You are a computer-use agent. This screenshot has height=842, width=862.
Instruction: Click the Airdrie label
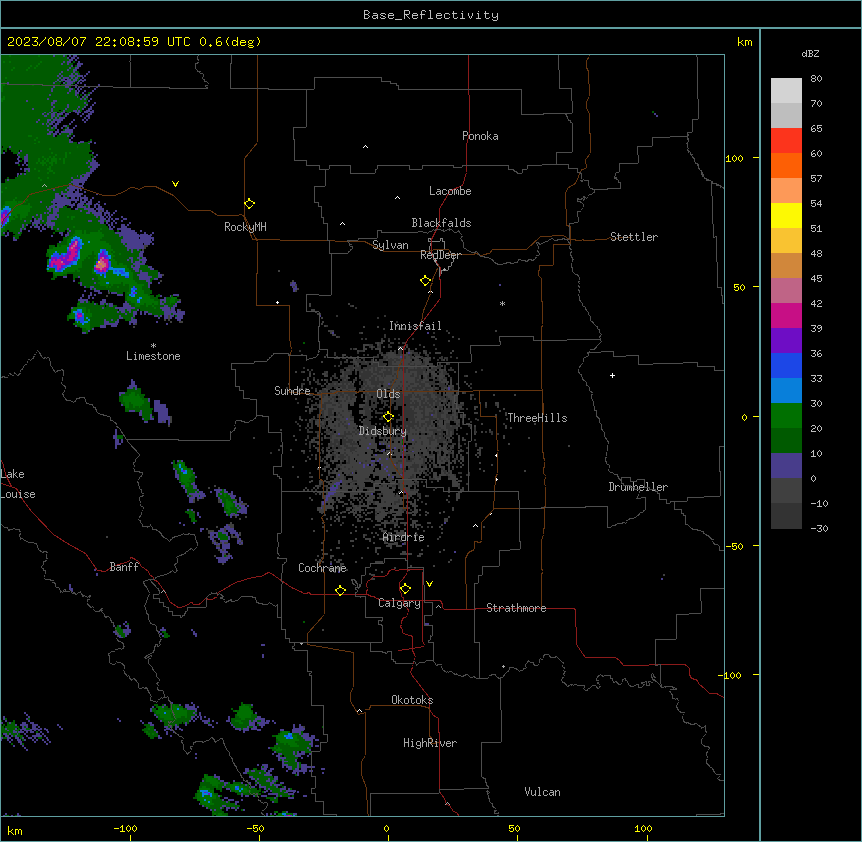point(404,537)
